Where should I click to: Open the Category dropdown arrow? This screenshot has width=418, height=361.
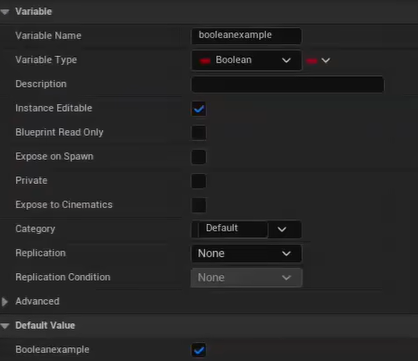tap(282, 229)
